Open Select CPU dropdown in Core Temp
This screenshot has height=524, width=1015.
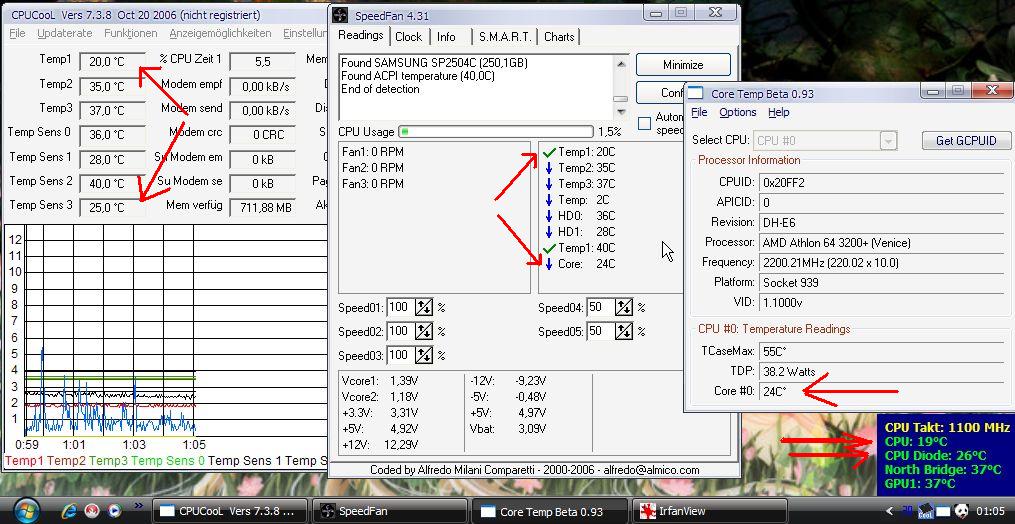click(825, 140)
